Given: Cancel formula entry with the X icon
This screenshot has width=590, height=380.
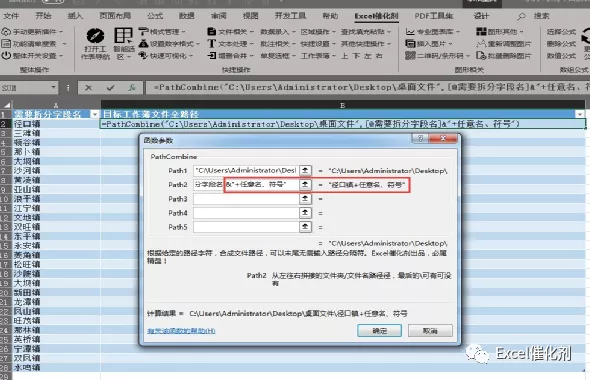Looking at the screenshot, I should pos(88,88).
